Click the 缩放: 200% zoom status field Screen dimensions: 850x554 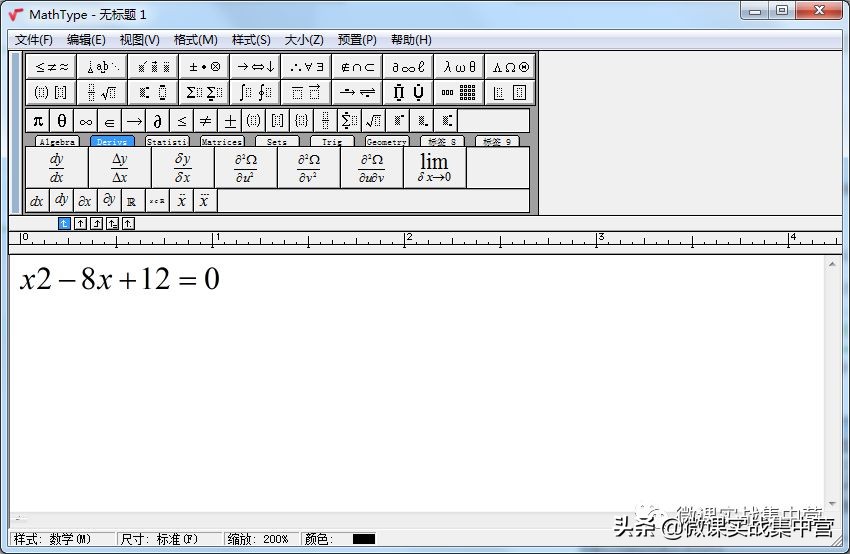pos(262,539)
